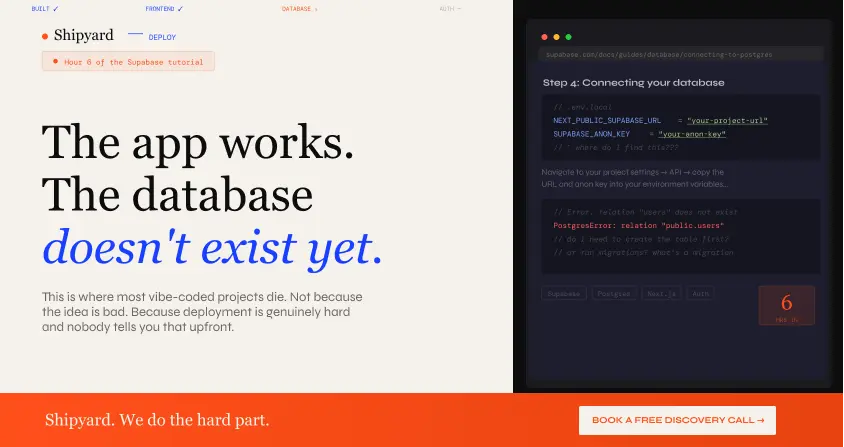844x447 pixels.
Task: Click the '6 hrs in' counter box
Action: tap(786, 305)
